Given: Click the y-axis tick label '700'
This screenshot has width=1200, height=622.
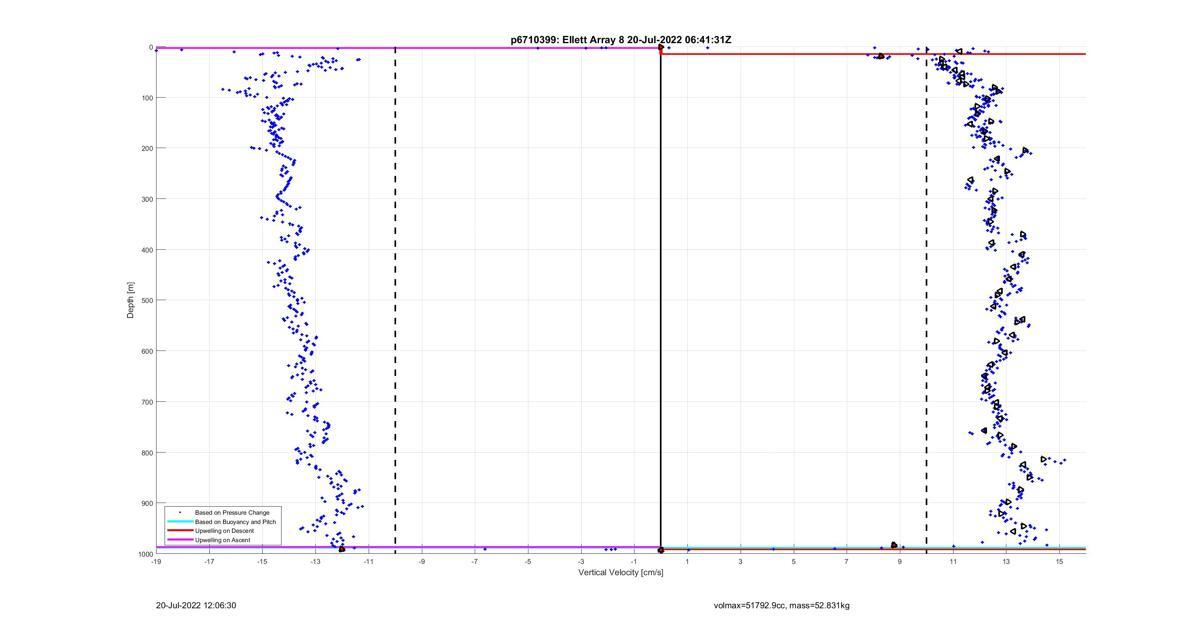Looking at the screenshot, I should click(146, 402).
